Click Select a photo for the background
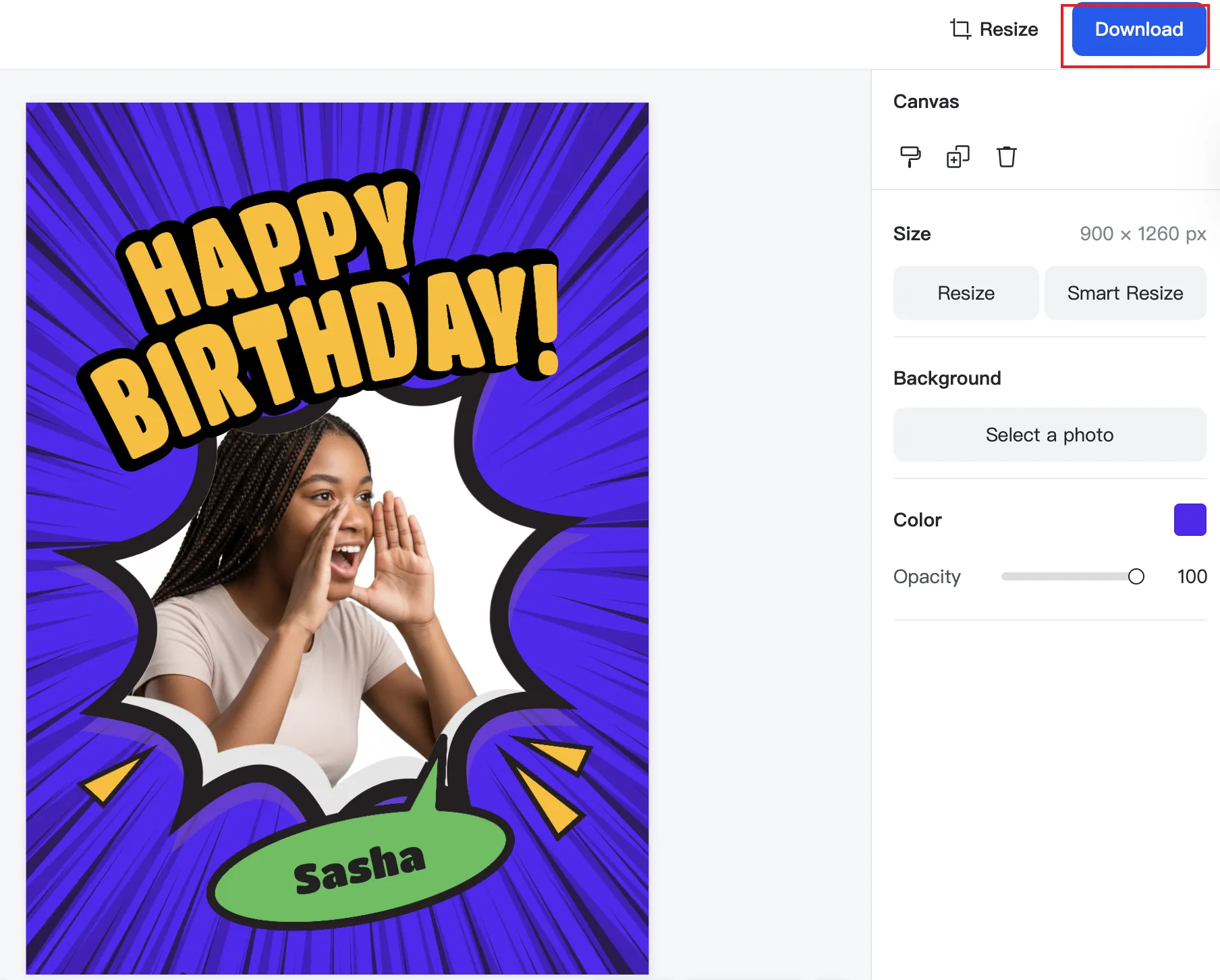Screen dimensions: 1220x980 (x=1049, y=435)
